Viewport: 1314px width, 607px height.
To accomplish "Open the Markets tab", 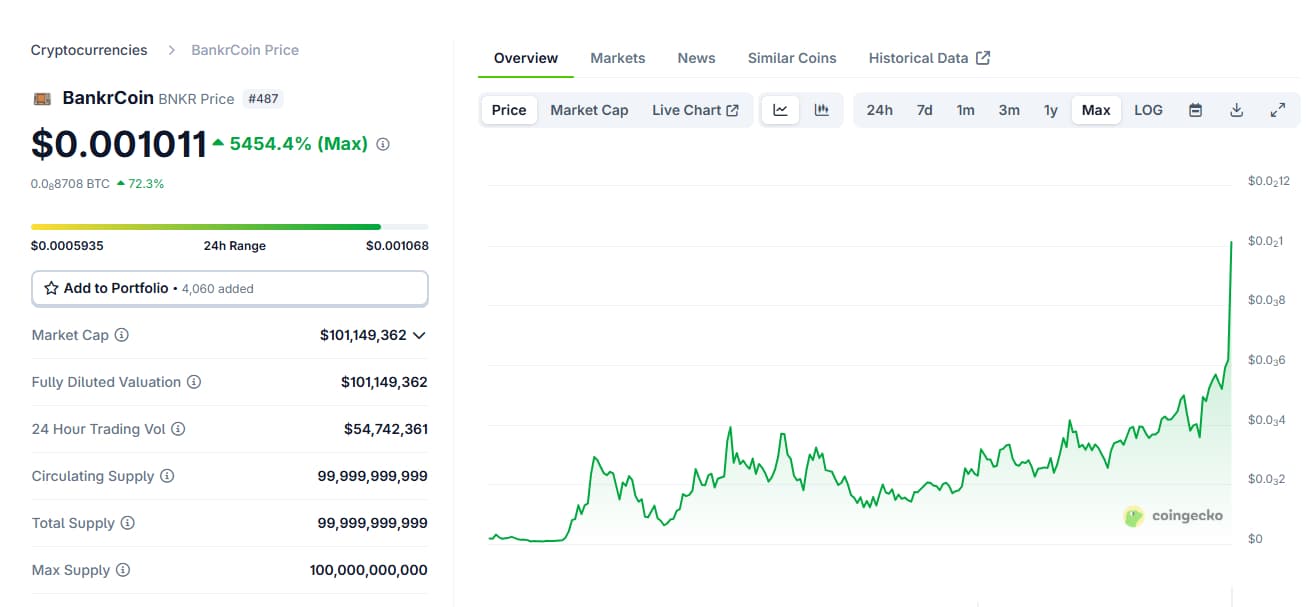I will (x=617, y=58).
